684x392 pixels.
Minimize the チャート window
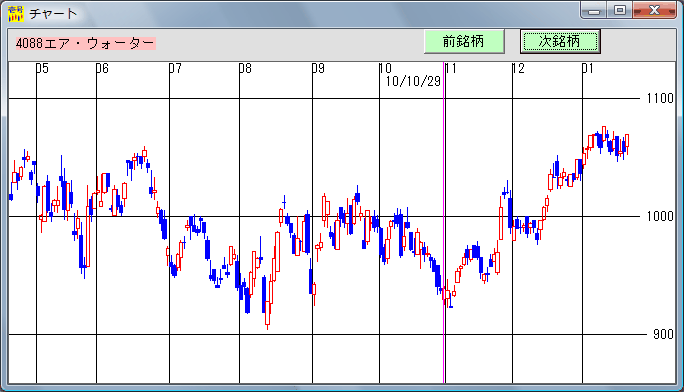click(x=594, y=10)
